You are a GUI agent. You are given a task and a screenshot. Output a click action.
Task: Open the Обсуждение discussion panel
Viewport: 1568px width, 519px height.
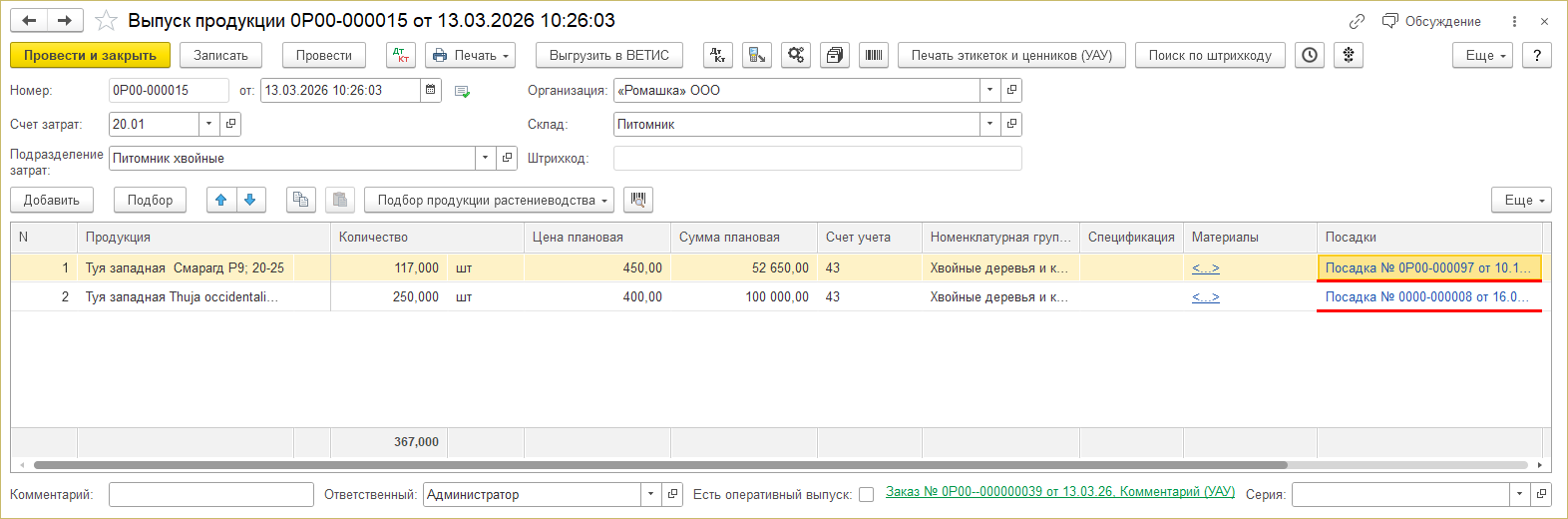coord(1431,21)
